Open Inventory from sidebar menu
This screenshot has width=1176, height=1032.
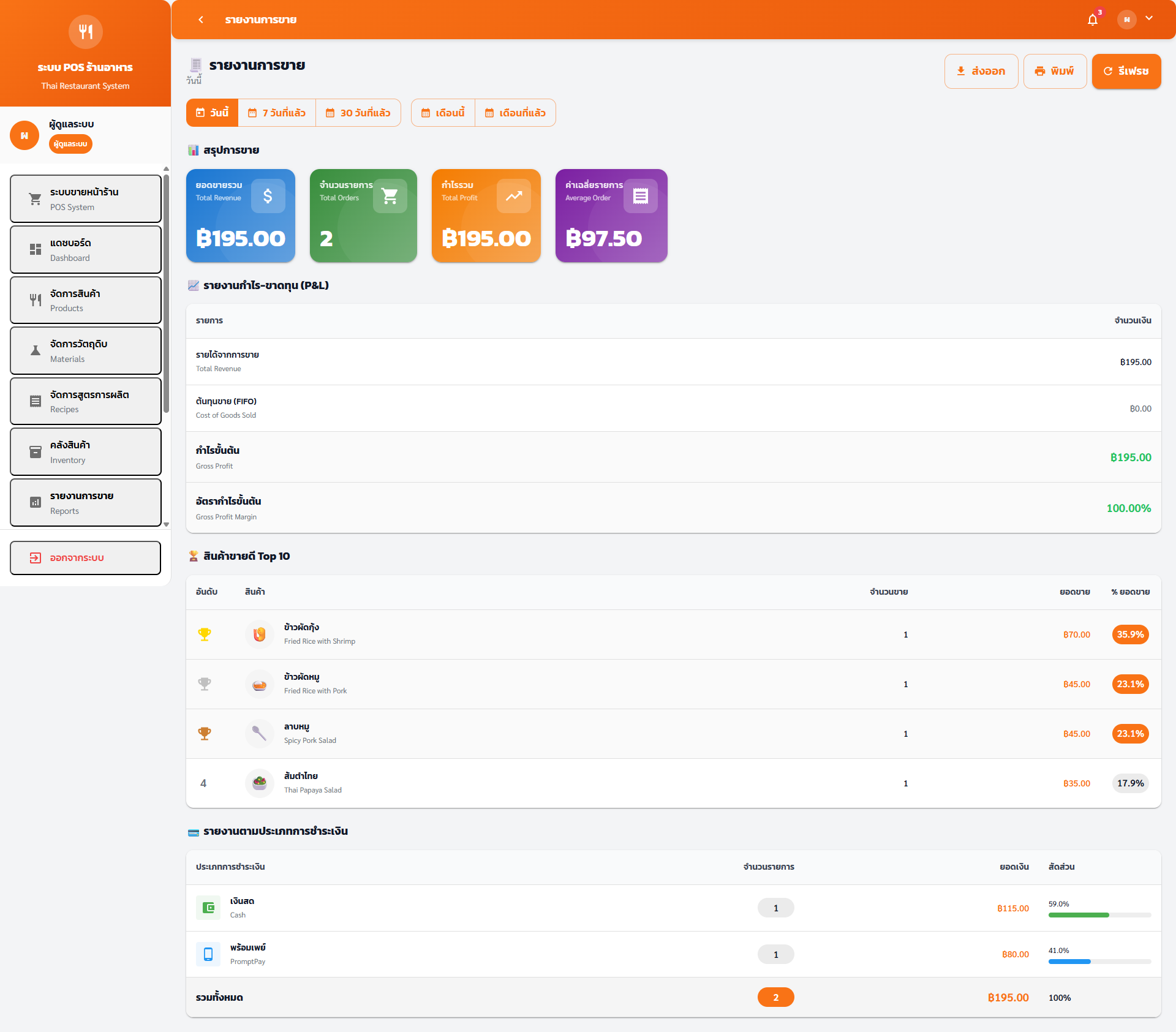[86, 452]
